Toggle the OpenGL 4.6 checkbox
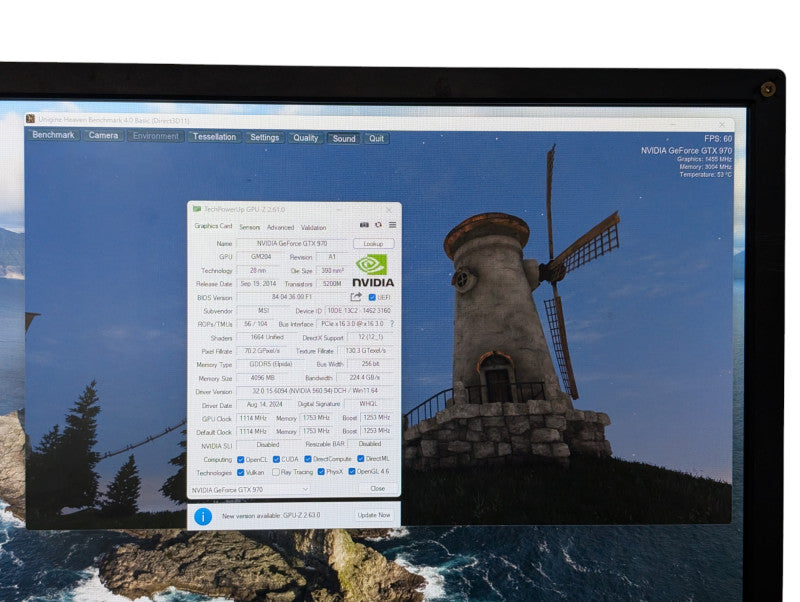 click(352, 471)
